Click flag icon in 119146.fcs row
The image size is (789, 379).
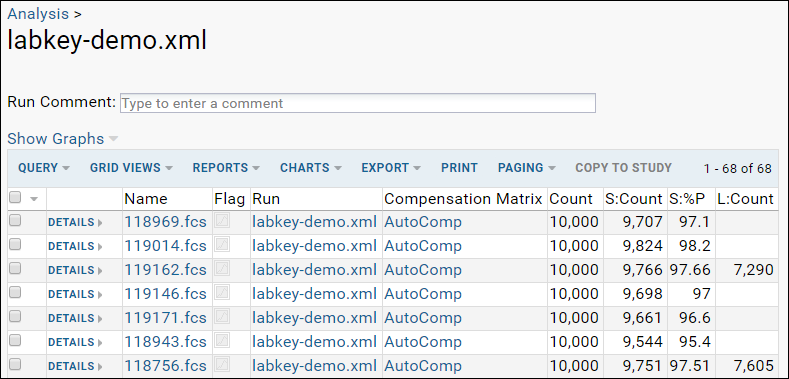tap(222, 292)
